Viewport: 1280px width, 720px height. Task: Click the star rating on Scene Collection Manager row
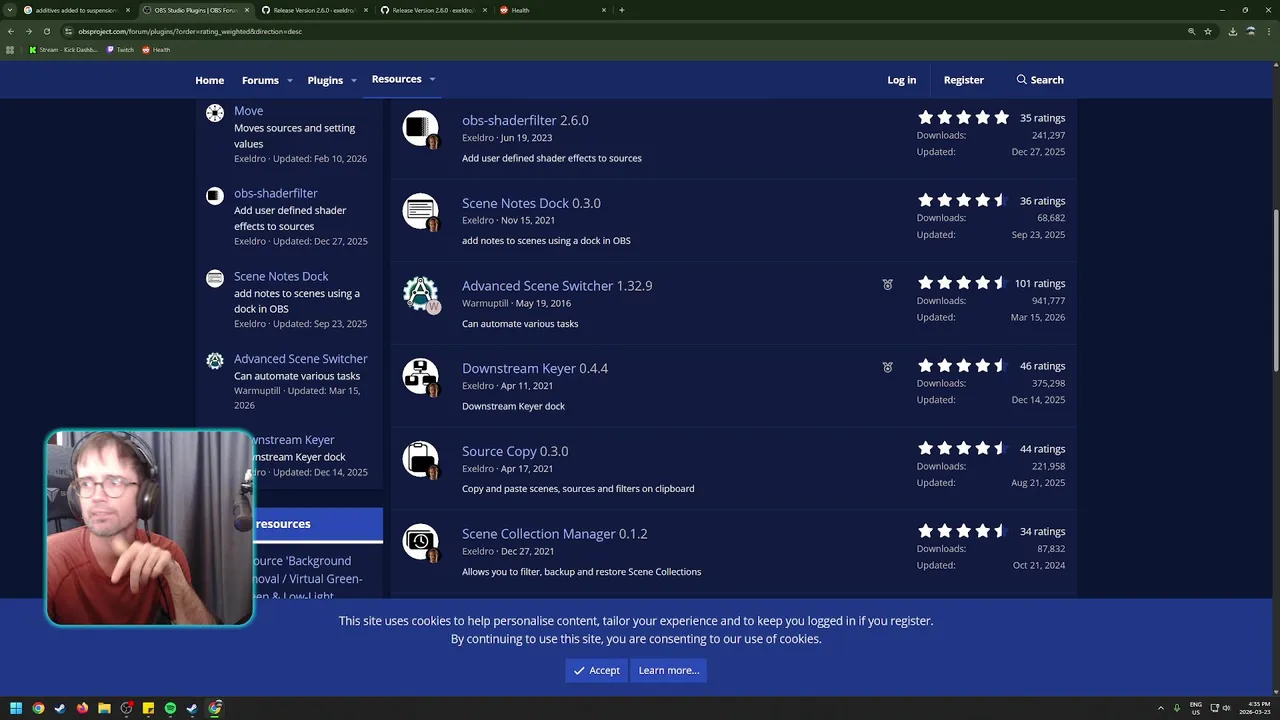tap(963, 531)
